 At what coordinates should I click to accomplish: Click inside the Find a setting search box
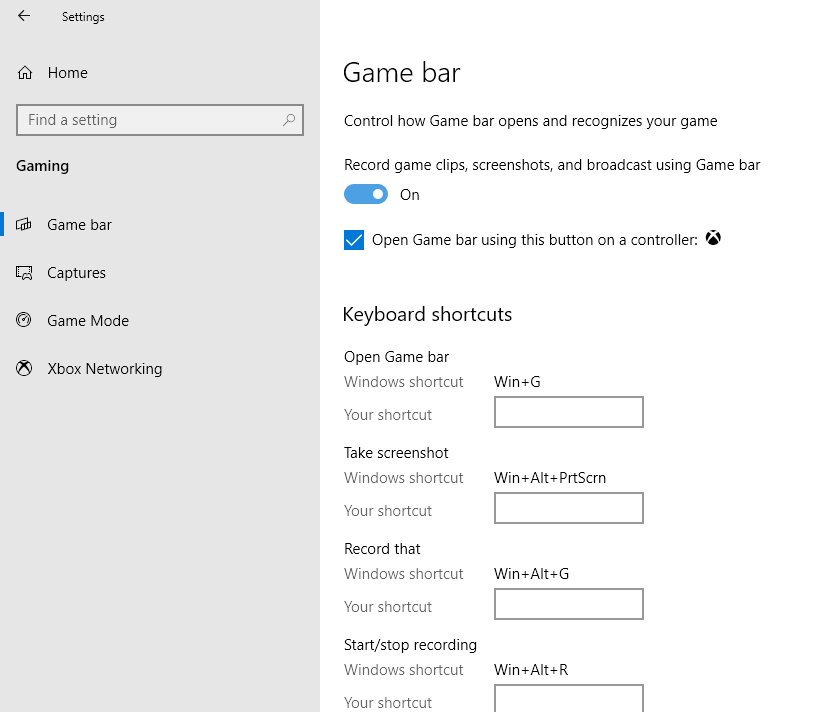tap(150, 119)
